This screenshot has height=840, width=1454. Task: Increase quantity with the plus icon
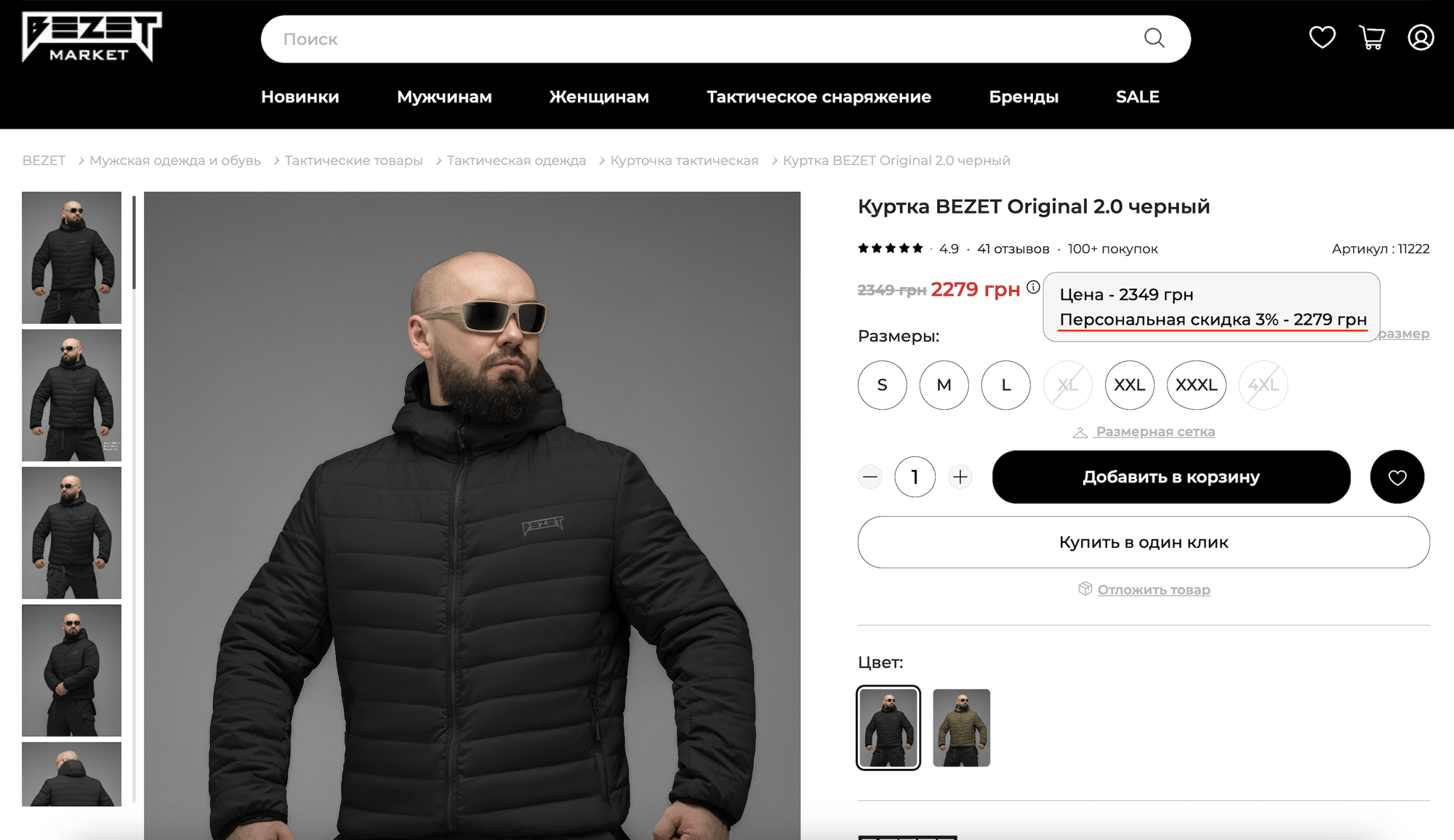(x=960, y=477)
